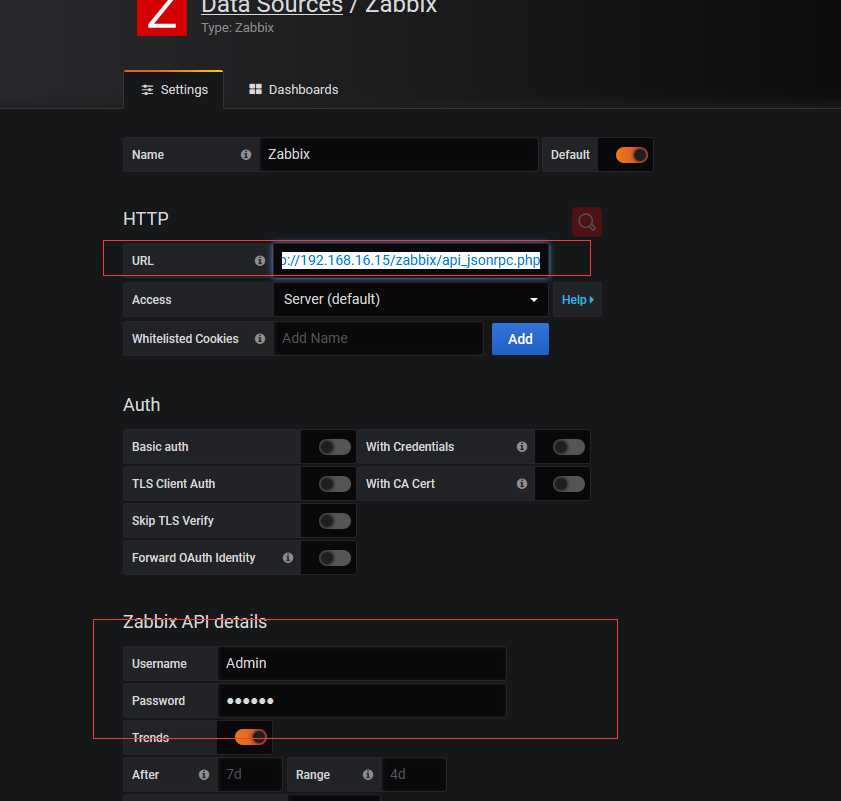Image resolution: width=841 pixels, height=801 pixels.
Task: Enable the Basic auth switch
Action: tap(334, 447)
